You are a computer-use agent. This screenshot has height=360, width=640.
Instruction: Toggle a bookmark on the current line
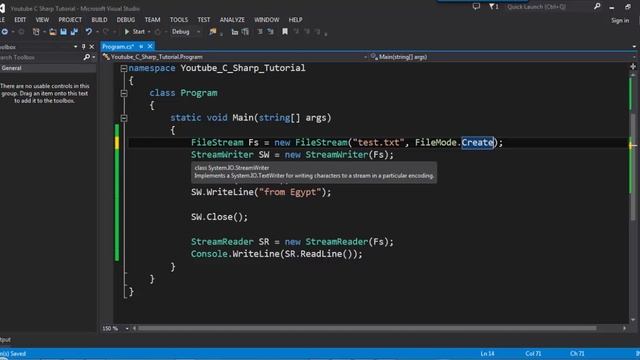(x=284, y=31)
